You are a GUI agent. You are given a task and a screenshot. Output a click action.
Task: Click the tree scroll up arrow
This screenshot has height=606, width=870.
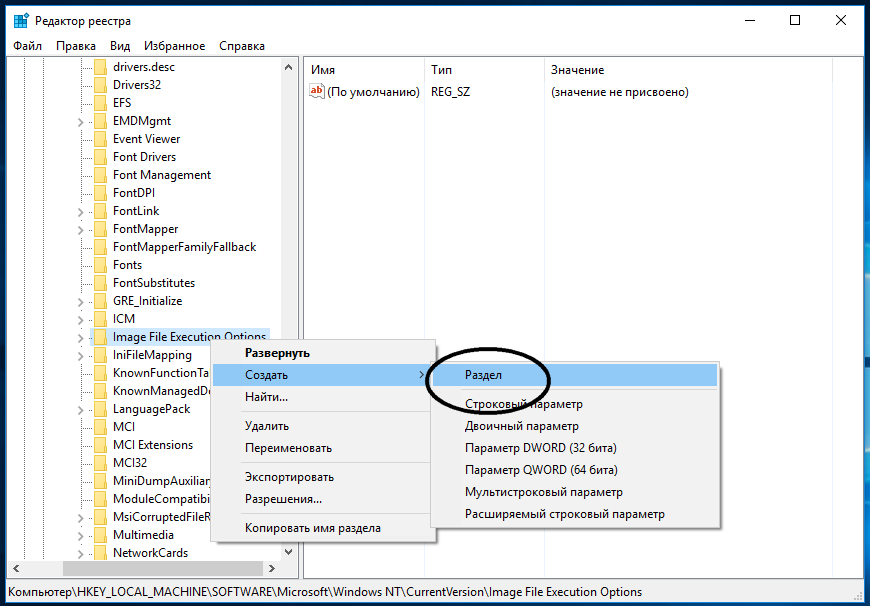289,67
